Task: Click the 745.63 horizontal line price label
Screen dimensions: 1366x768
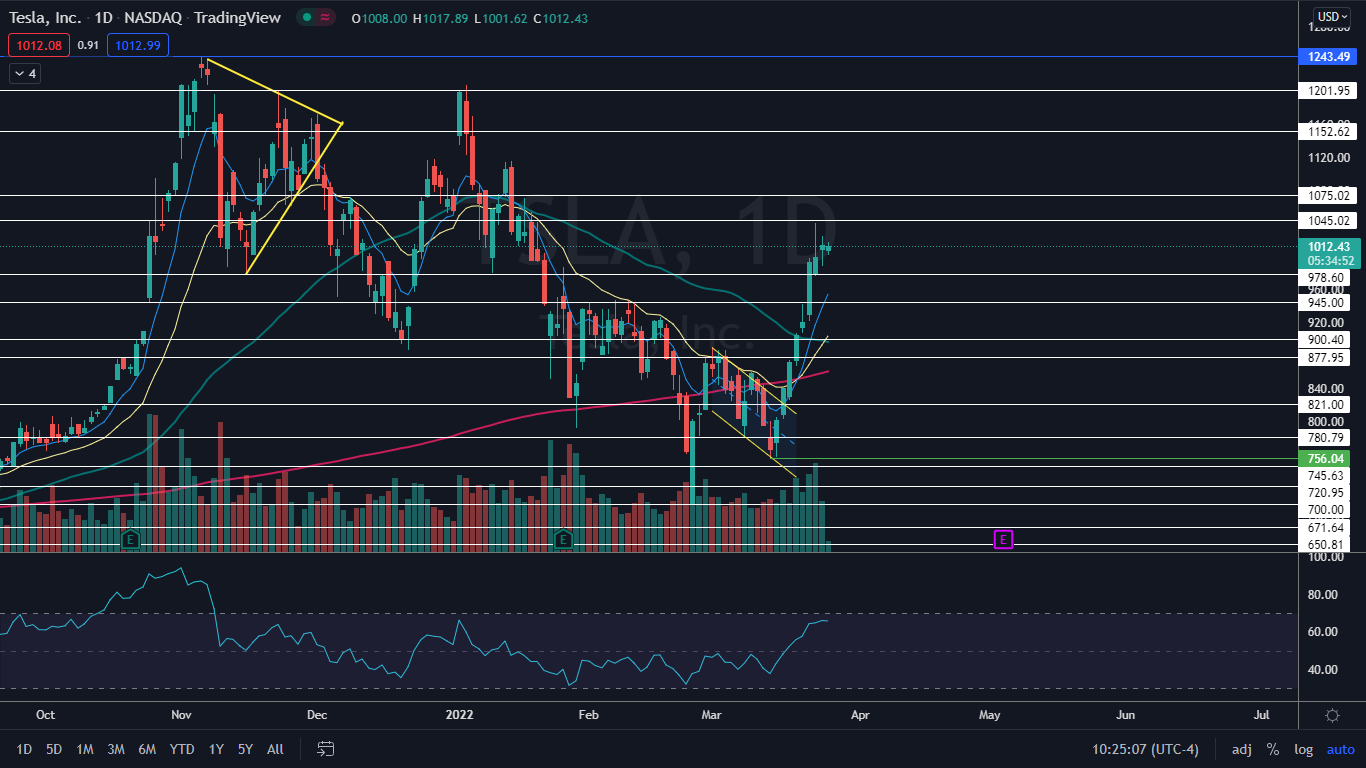Action: pyautogui.click(x=1326, y=476)
